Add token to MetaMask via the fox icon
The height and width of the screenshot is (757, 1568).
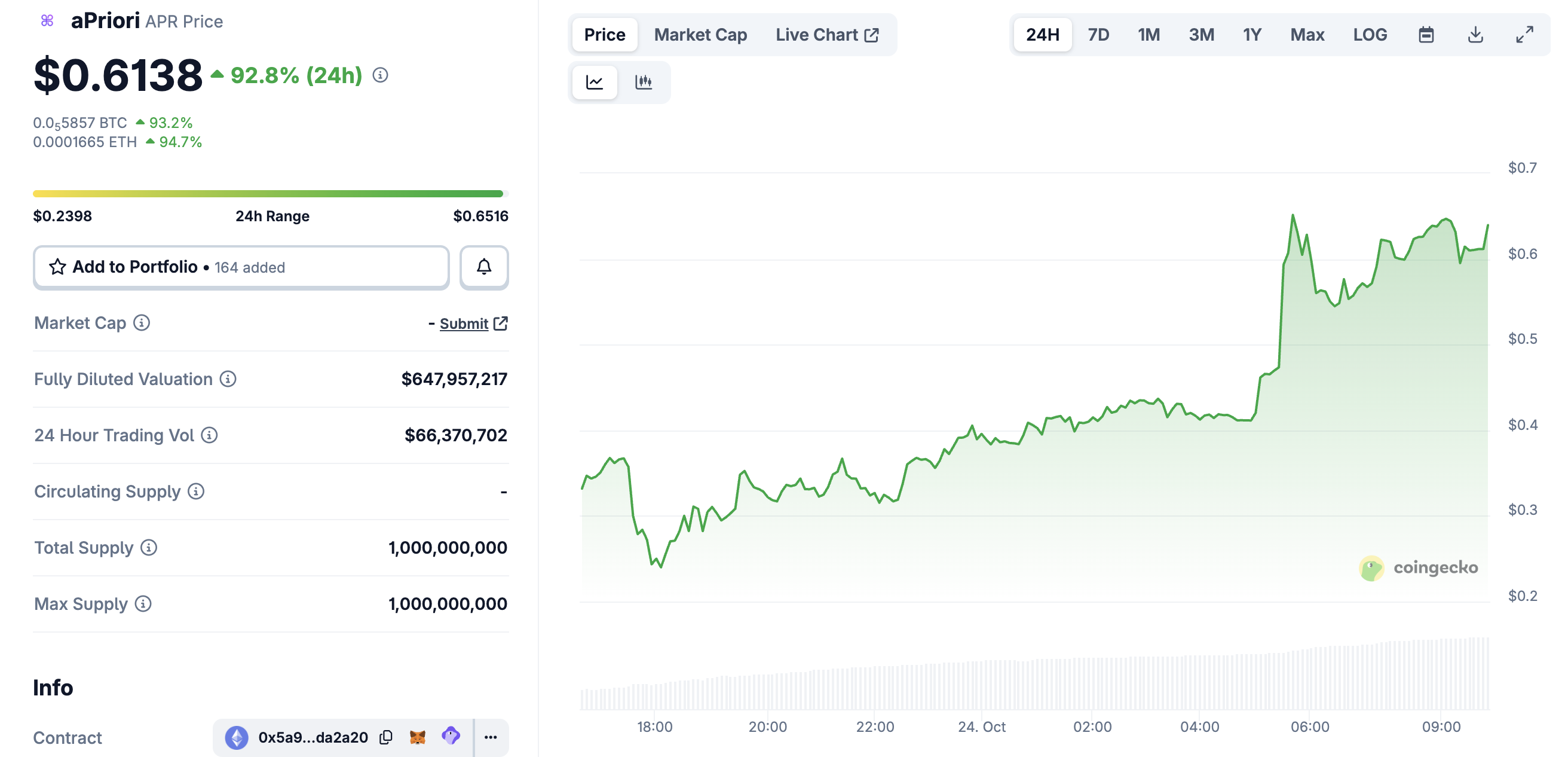click(418, 737)
